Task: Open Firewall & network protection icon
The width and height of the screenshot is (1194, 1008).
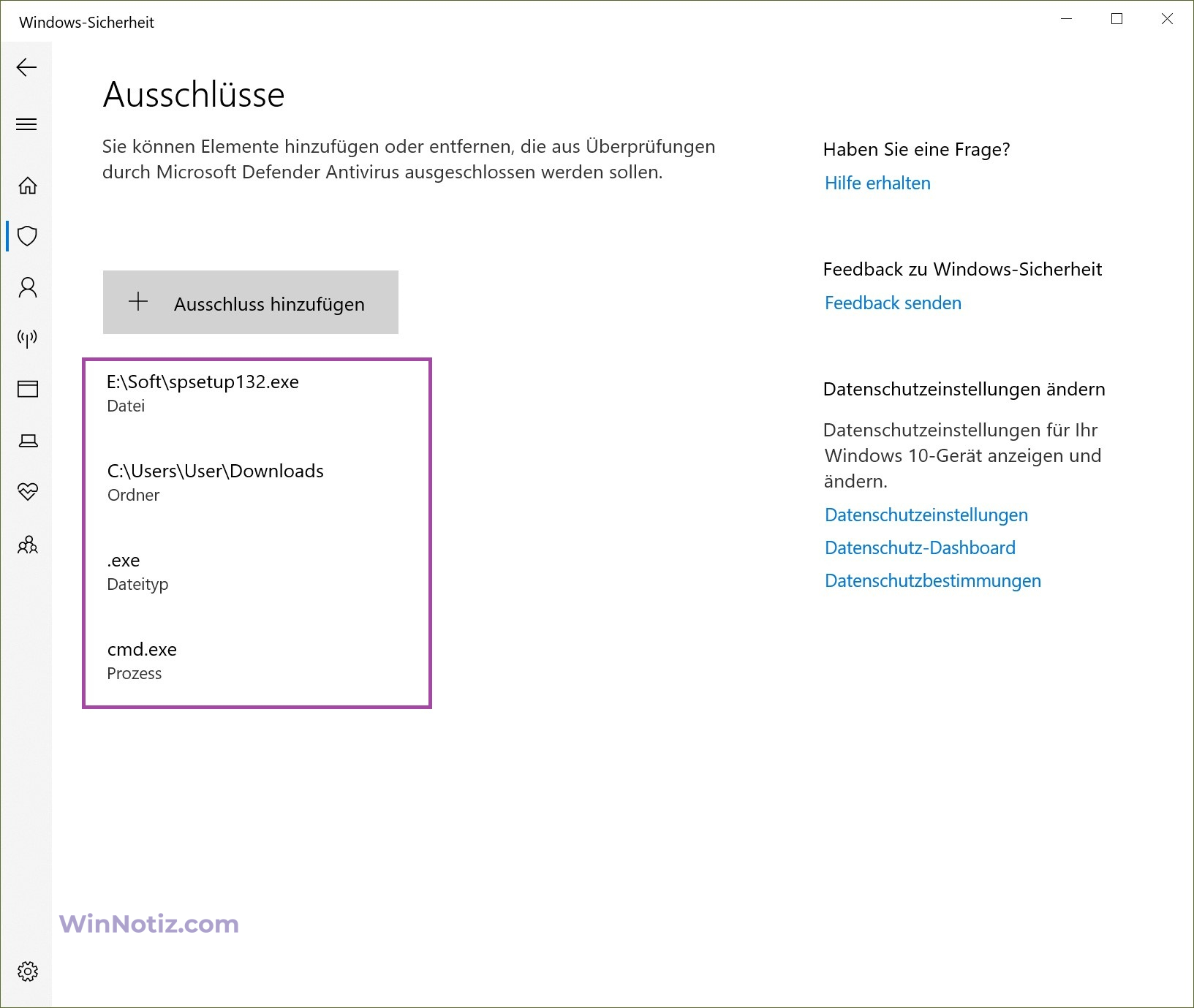Action: coord(28,338)
